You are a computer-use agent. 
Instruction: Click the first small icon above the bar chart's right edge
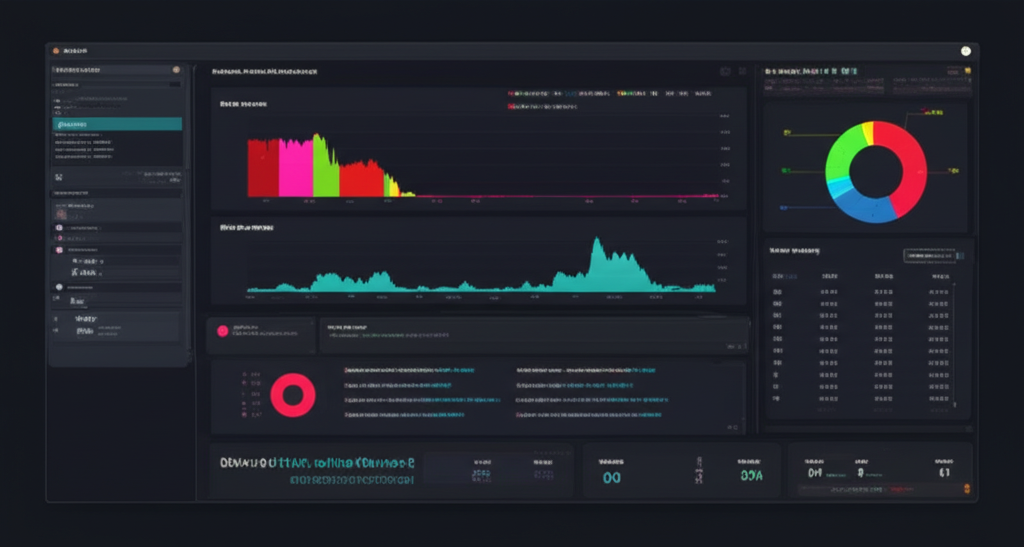point(725,72)
